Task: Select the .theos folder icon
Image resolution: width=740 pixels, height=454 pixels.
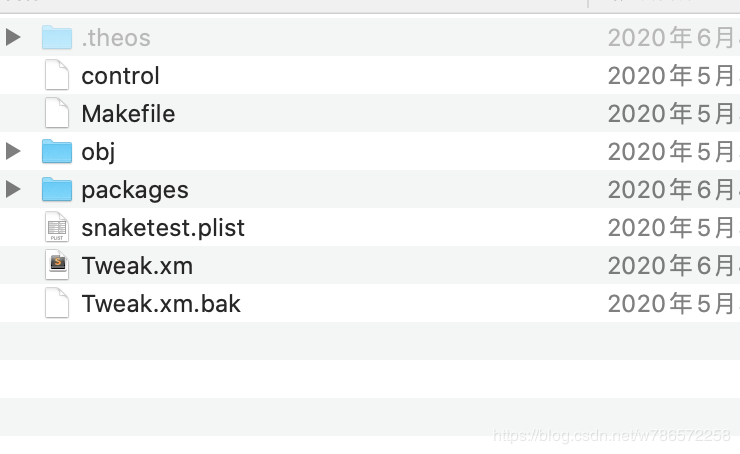Action: coord(57,37)
